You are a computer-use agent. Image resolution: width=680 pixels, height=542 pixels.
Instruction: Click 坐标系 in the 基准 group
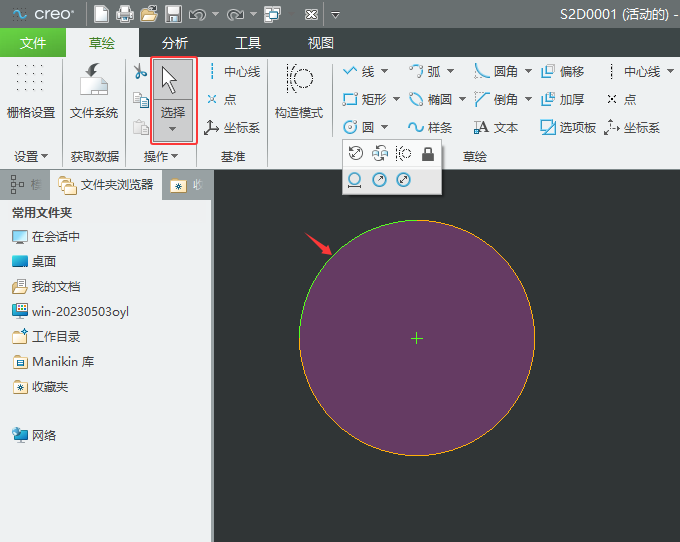pyautogui.click(x=232, y=127)
